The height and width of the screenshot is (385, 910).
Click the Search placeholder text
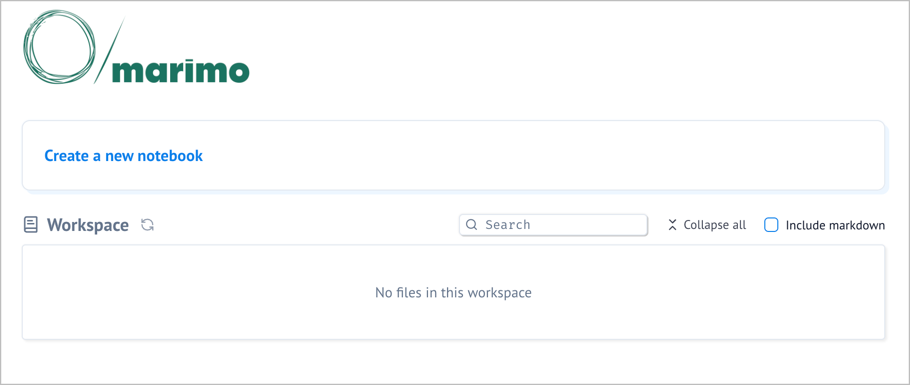(x=508, y=225)
